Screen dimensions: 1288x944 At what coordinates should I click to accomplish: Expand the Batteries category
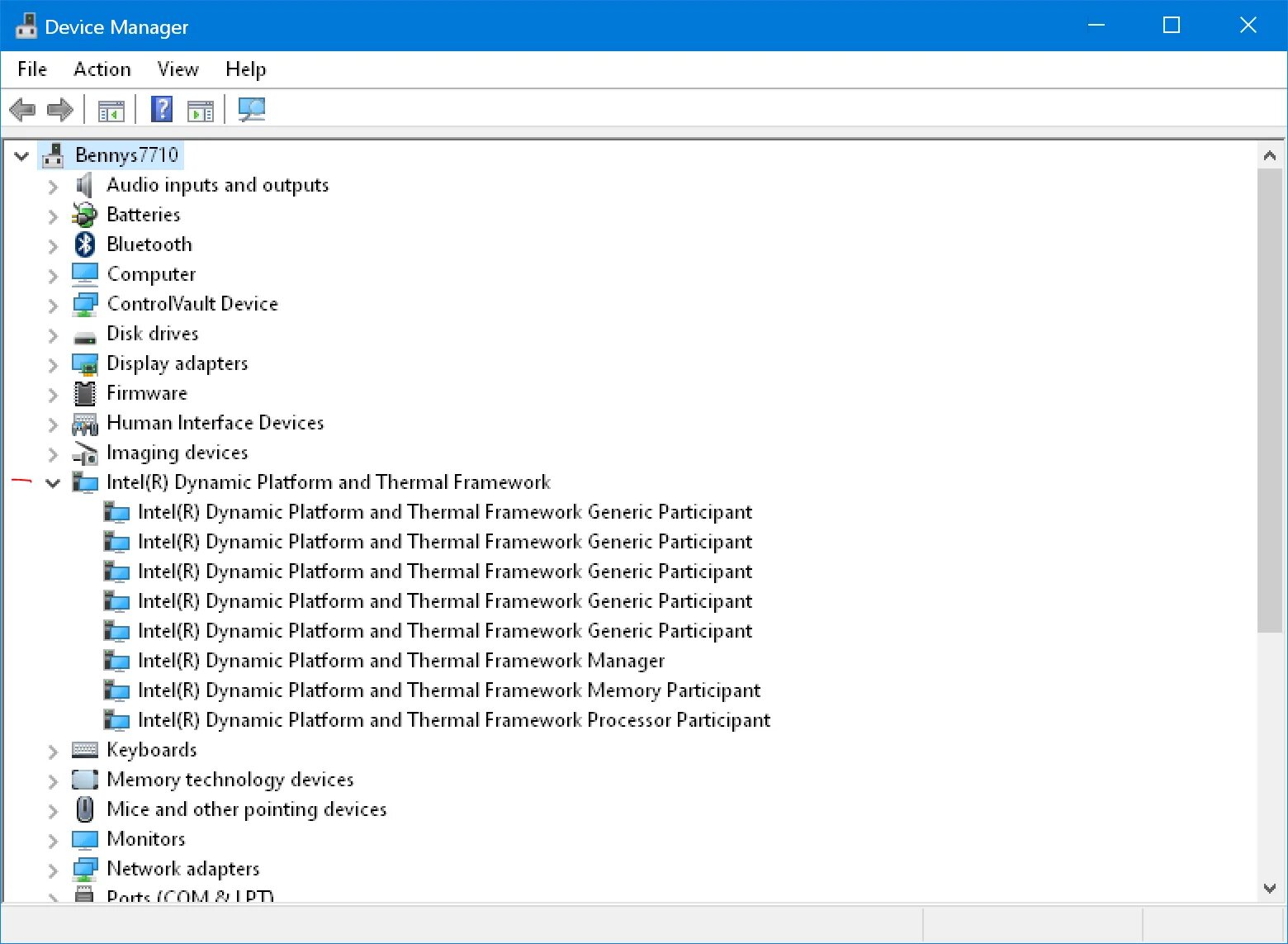pos(53,216)
